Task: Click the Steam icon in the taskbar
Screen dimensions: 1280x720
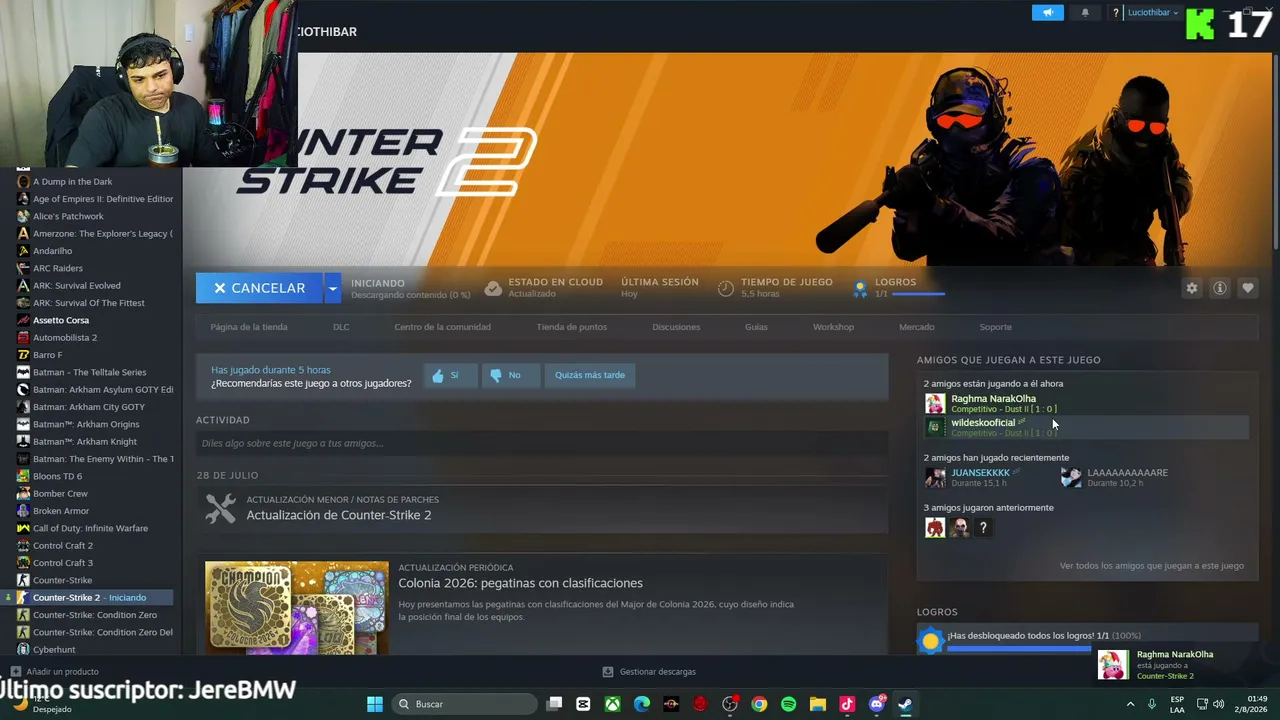Action: (x=905, y=704)
